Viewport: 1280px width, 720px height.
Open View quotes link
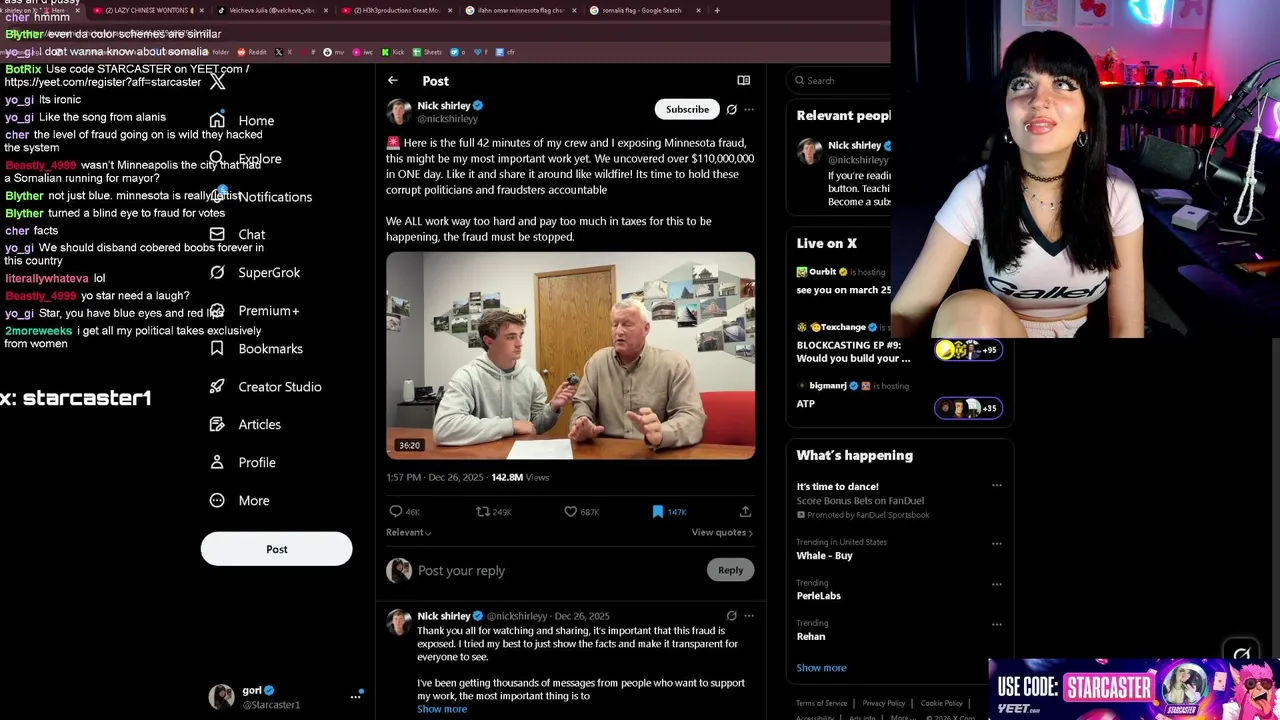(722, 532)
